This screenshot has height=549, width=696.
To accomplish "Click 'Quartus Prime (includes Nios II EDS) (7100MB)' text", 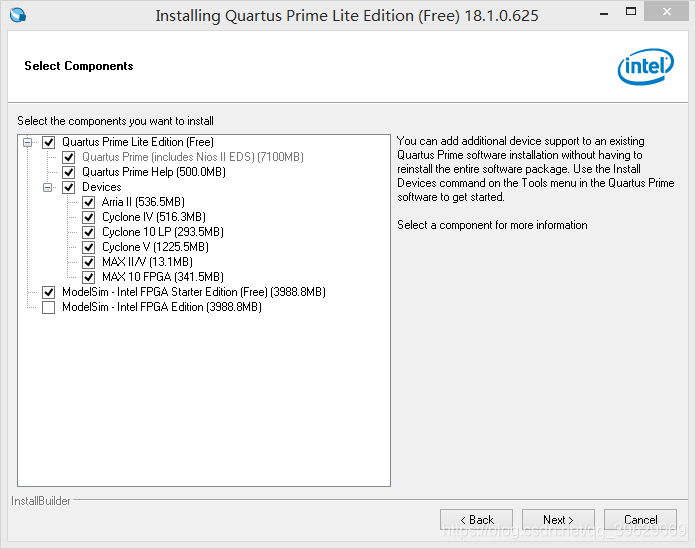I will 193,157.
